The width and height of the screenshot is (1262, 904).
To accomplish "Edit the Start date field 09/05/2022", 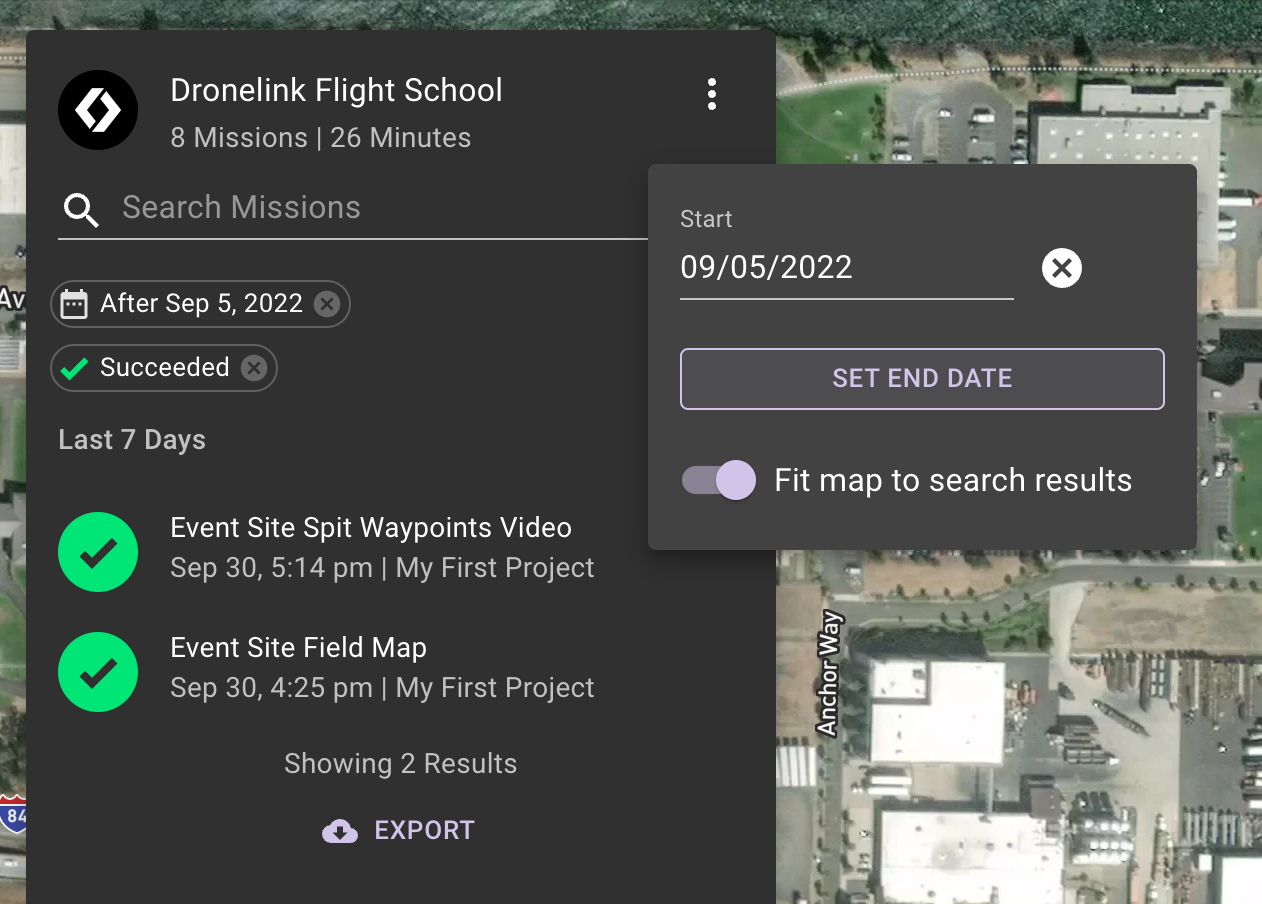I will pos(847,268).
